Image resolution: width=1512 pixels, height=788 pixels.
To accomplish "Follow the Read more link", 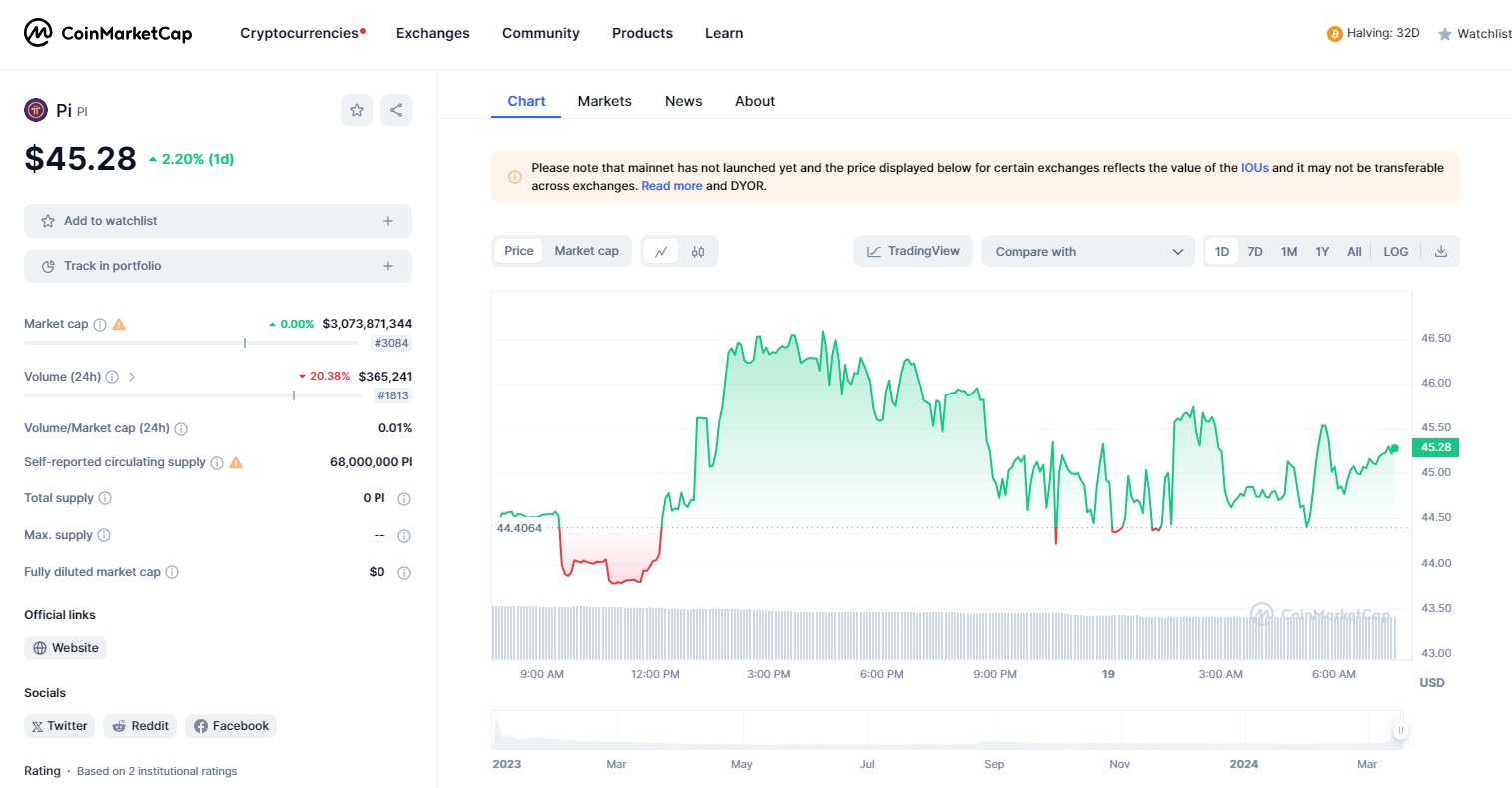I will point(671,186).
